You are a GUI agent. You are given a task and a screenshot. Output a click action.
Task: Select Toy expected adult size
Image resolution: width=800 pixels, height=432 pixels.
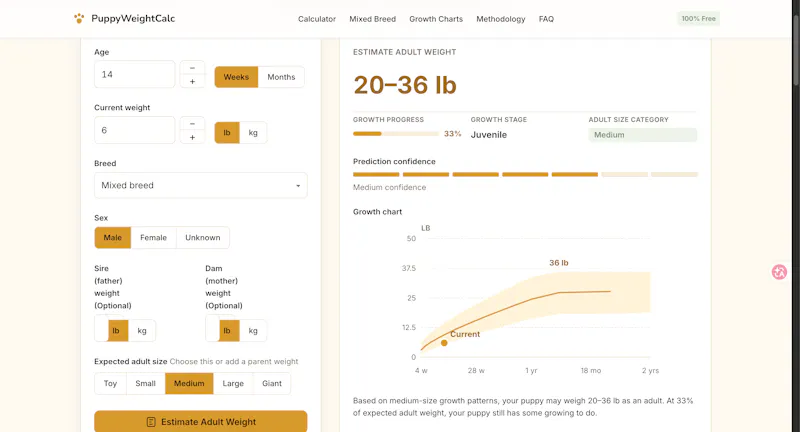pyautogui.click(x=110, y=384)
